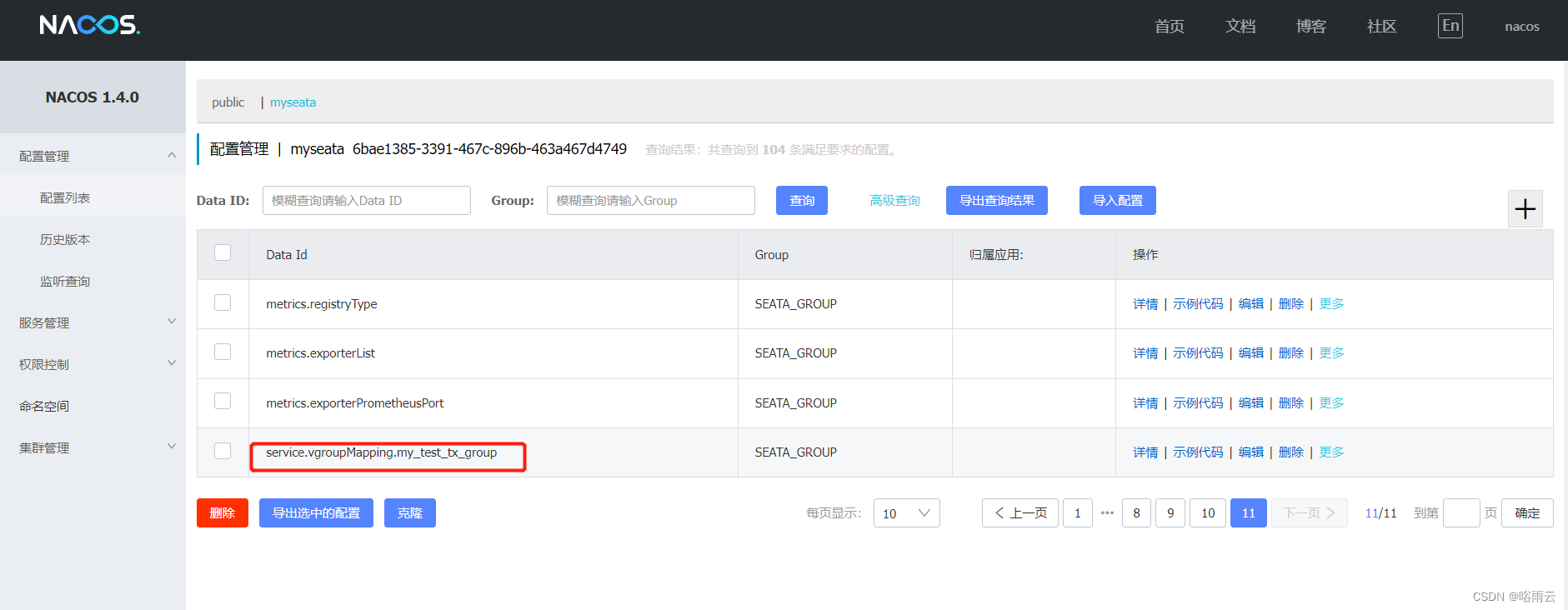
Task: Open 详情 for metrics.exporterList
Action: pos(1145,353)
